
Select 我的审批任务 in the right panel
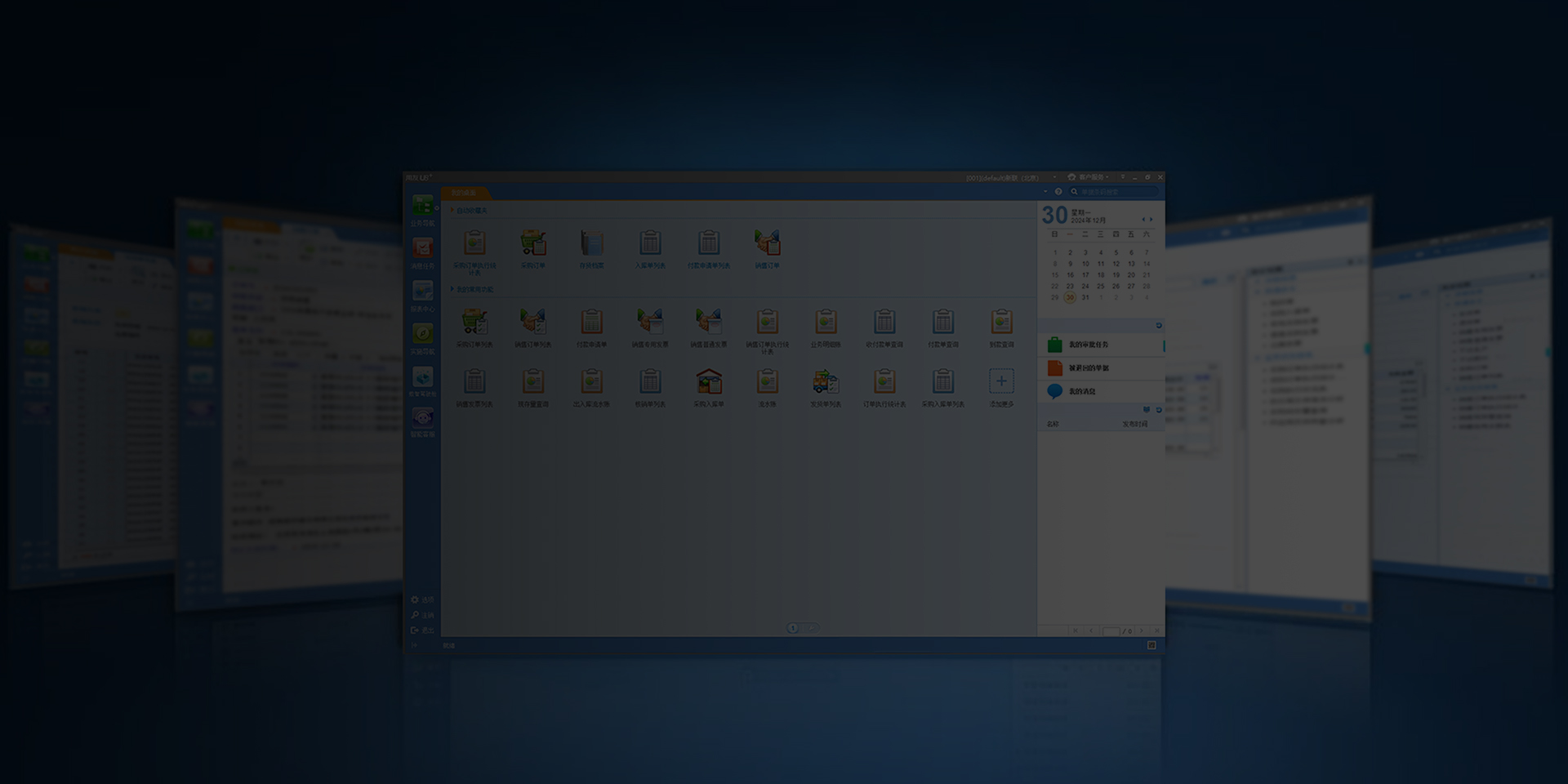point(1089,345)
